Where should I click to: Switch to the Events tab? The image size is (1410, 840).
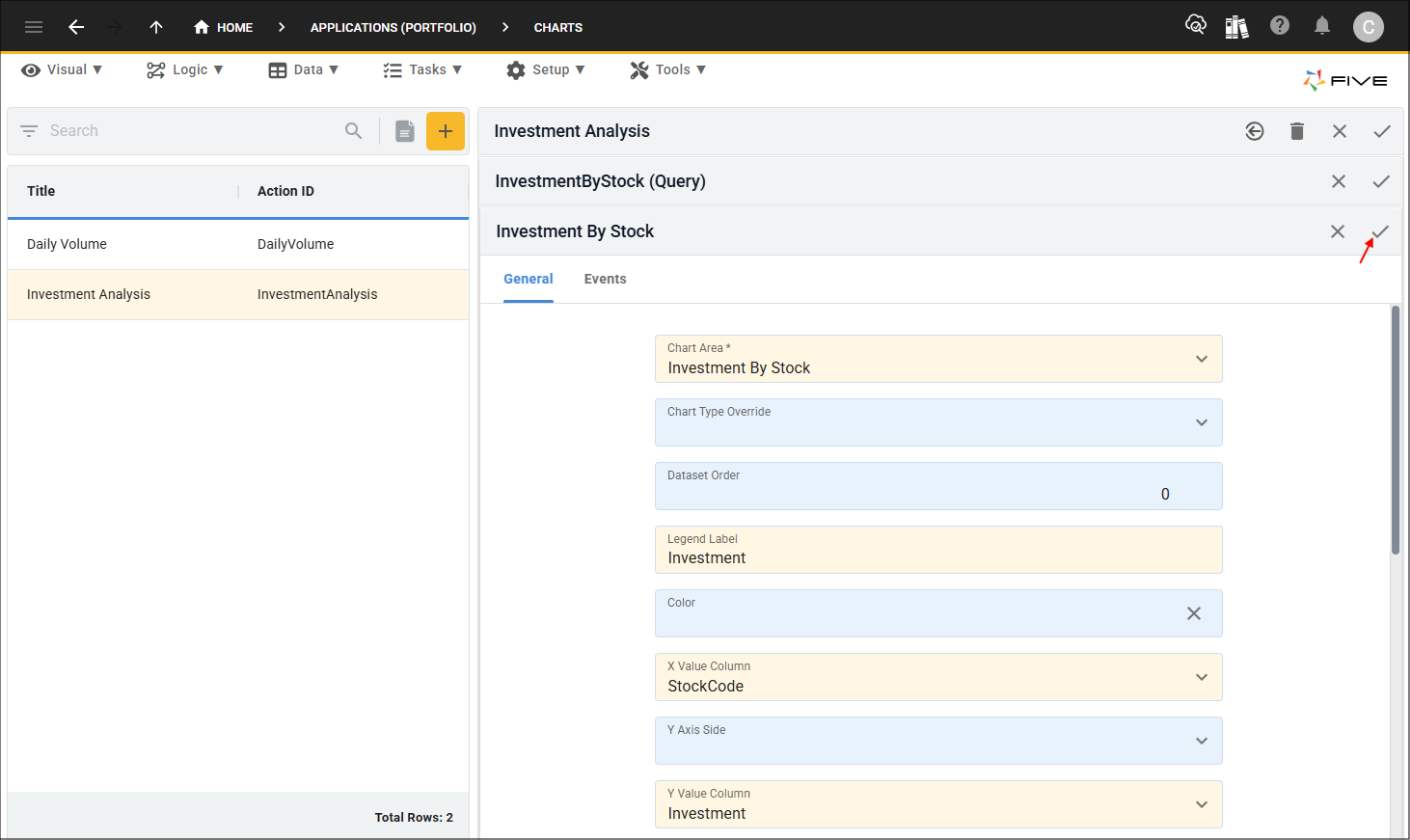click(605, 279)
